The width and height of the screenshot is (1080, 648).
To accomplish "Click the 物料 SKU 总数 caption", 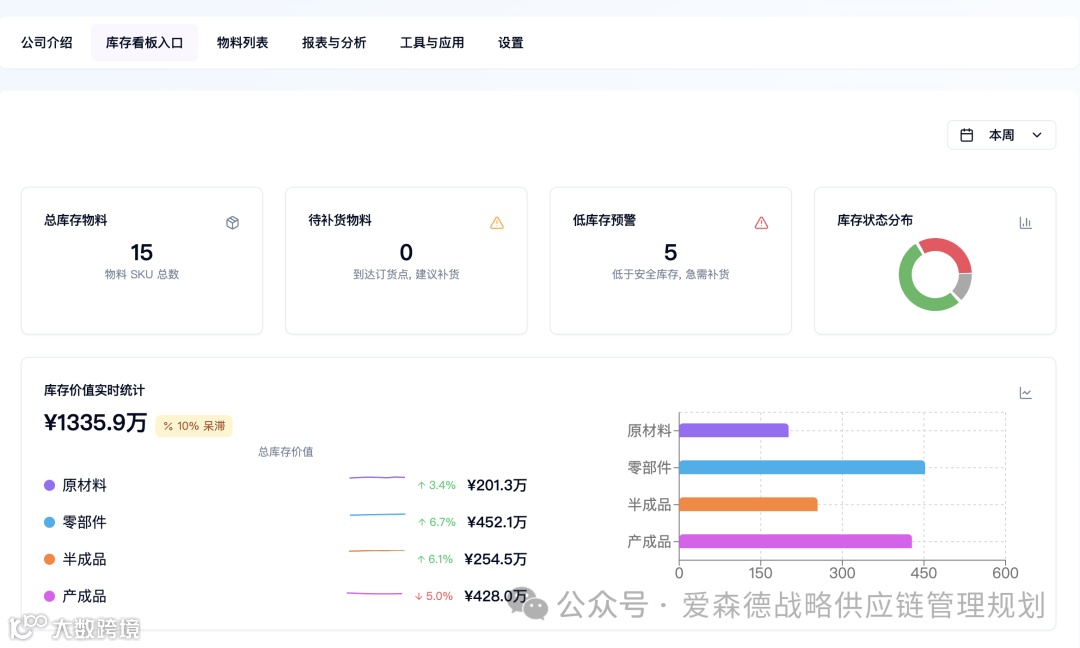I will point(142,274).
